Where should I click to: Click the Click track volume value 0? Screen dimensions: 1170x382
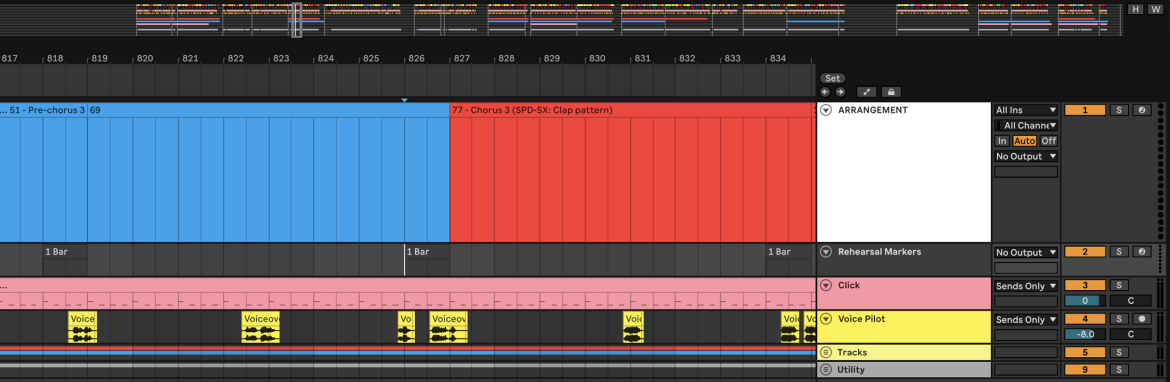click(x=1084, y=301)
